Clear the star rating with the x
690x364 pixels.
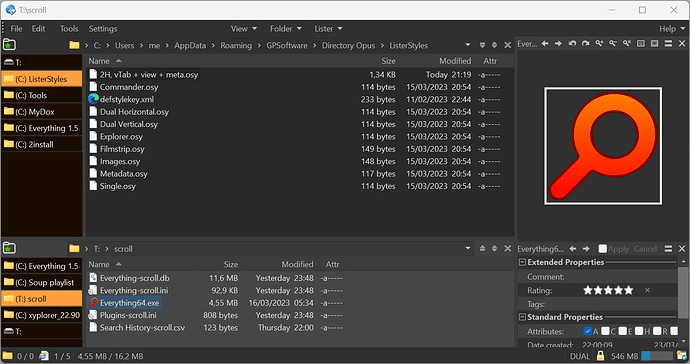647,290
